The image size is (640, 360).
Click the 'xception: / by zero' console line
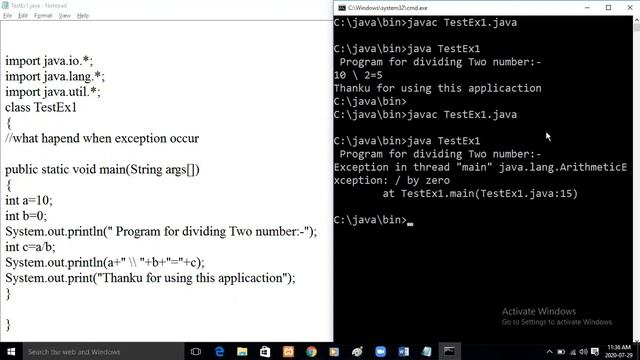(x=392, y=180)
